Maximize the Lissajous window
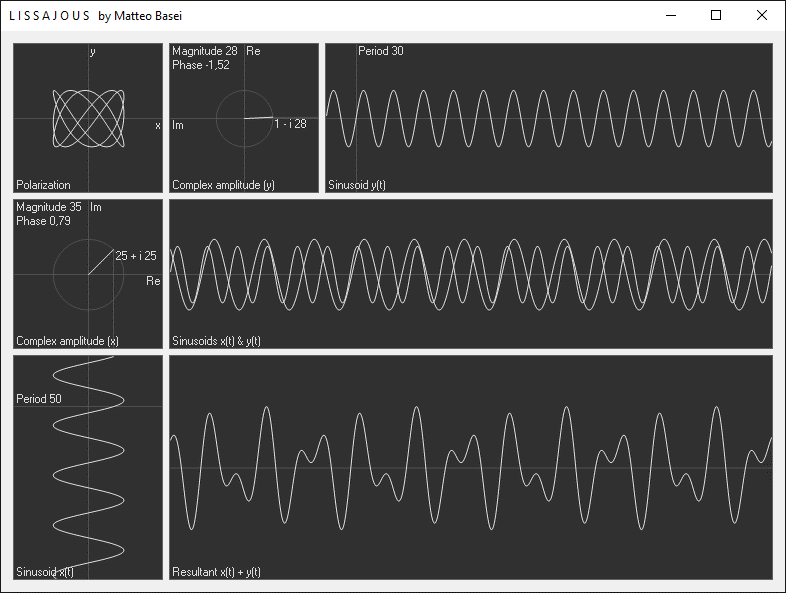This screenshot has height=593, width=786. [716, 16]
